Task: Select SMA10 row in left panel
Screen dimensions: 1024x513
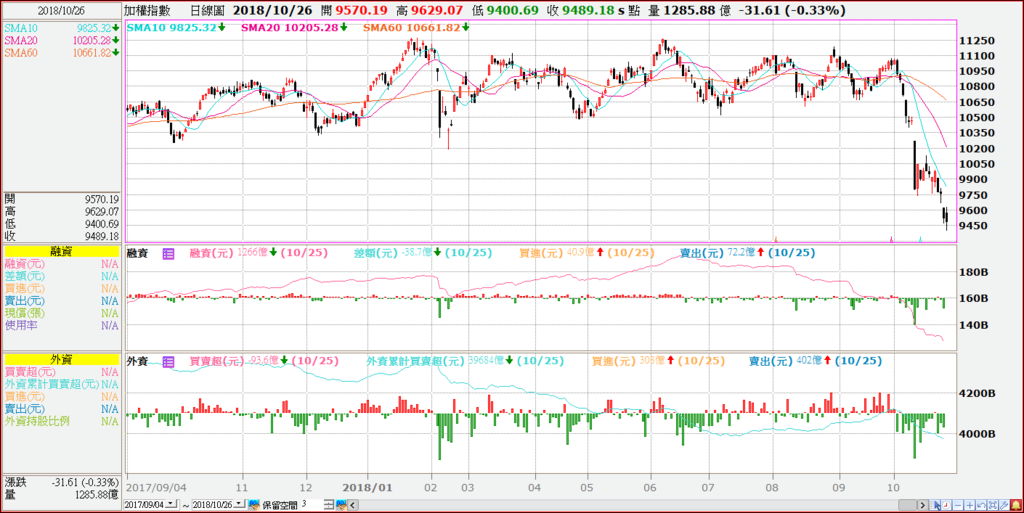Action: (x=61, y=28)
